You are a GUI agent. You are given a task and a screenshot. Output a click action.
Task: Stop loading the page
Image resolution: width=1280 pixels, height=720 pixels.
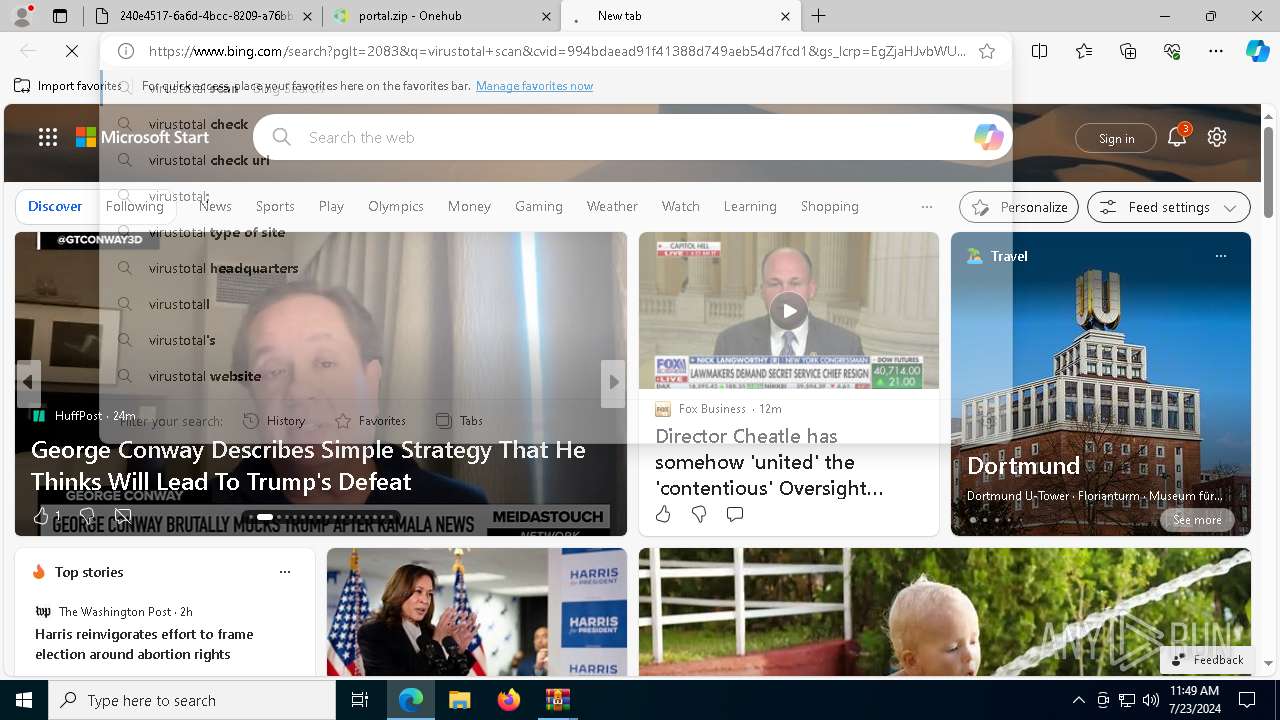tap(72, 51)
